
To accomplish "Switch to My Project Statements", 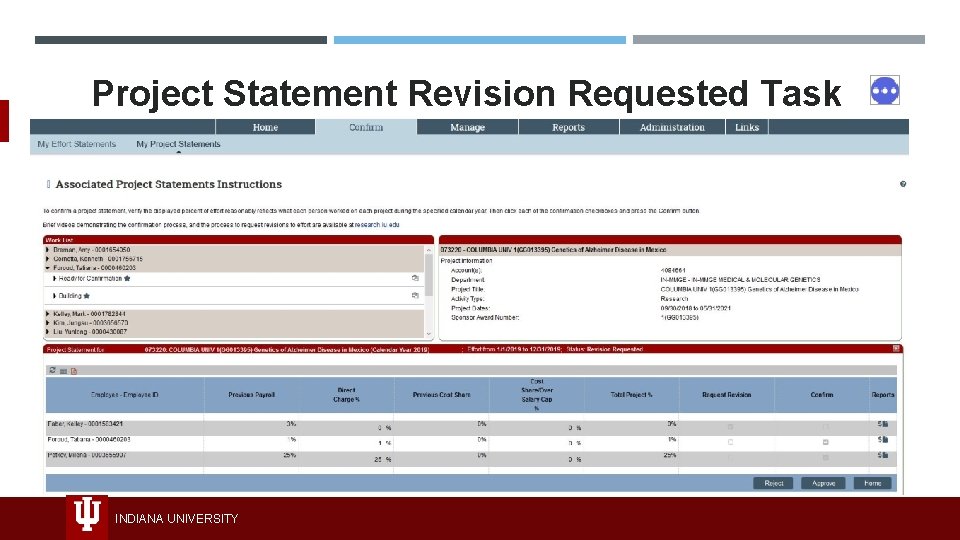I will (178, 144).
